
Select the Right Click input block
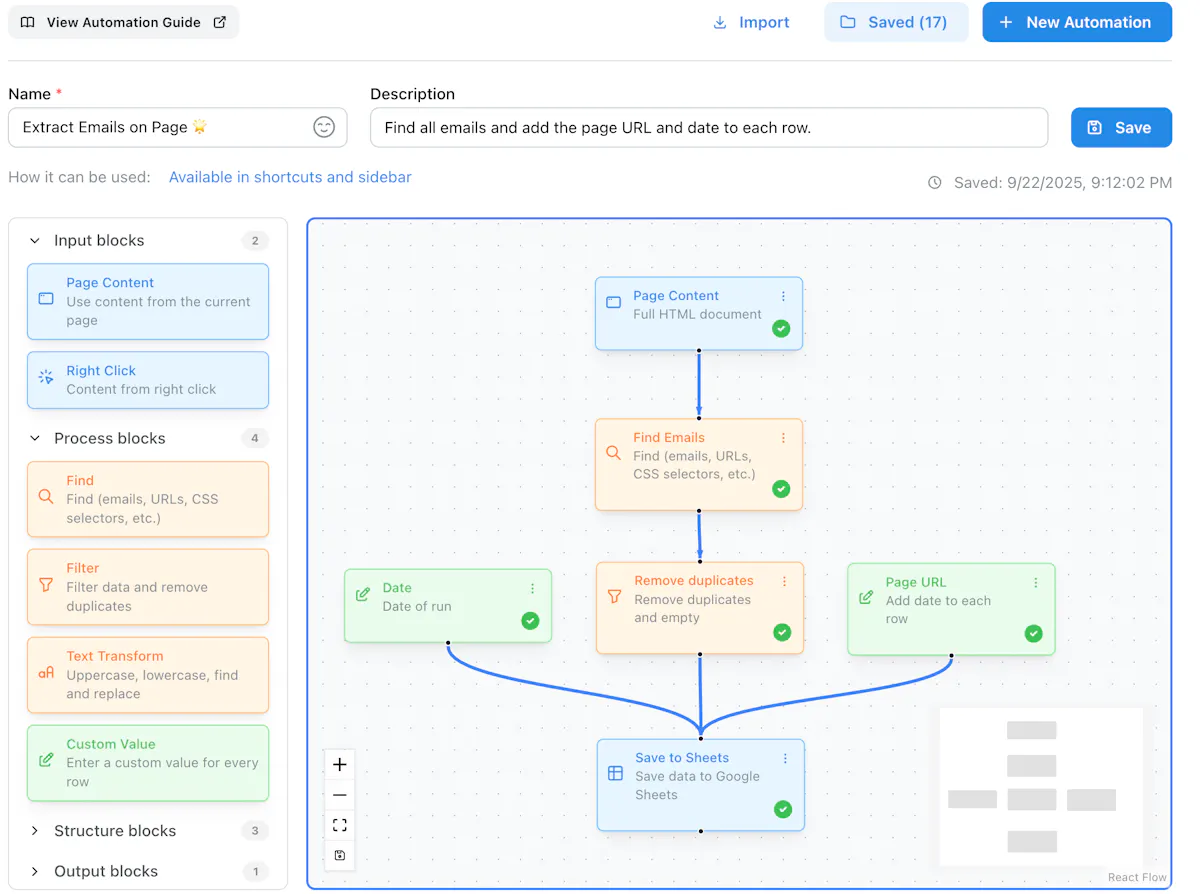coord(148,380)
